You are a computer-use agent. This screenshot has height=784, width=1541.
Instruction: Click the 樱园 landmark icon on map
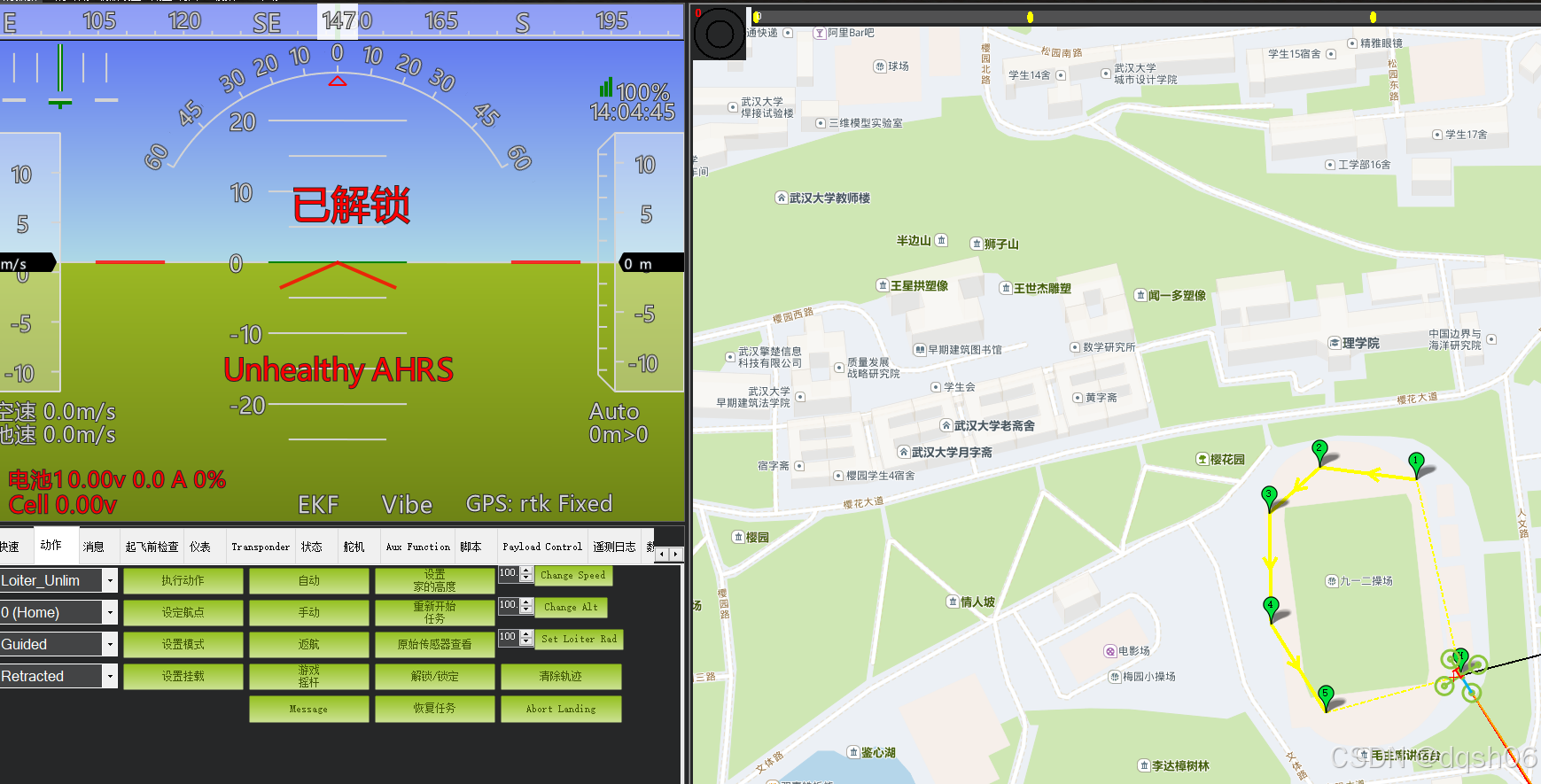(x=738, y=537)
